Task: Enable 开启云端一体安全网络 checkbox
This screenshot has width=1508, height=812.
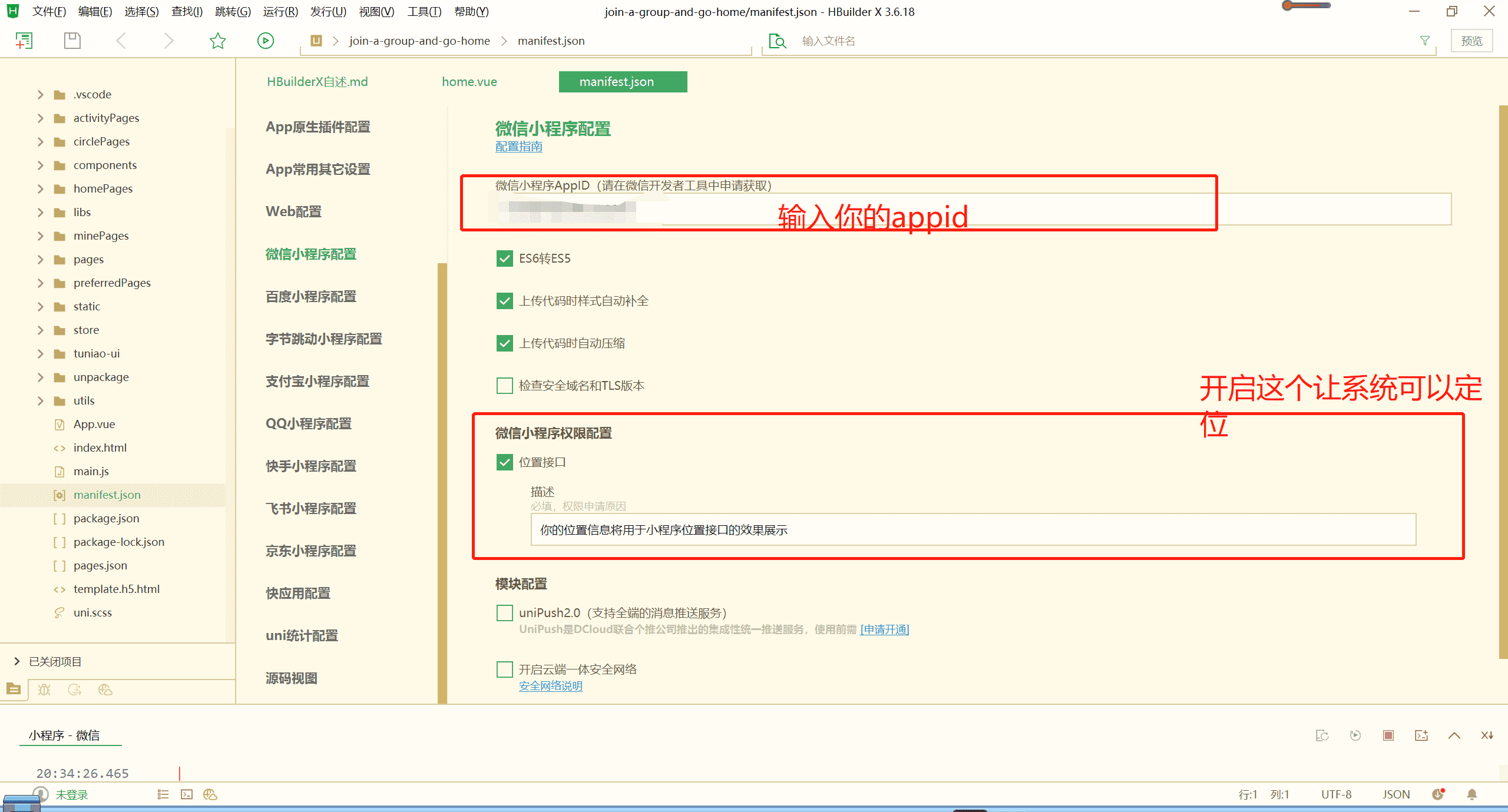Action: coord(505,670)
